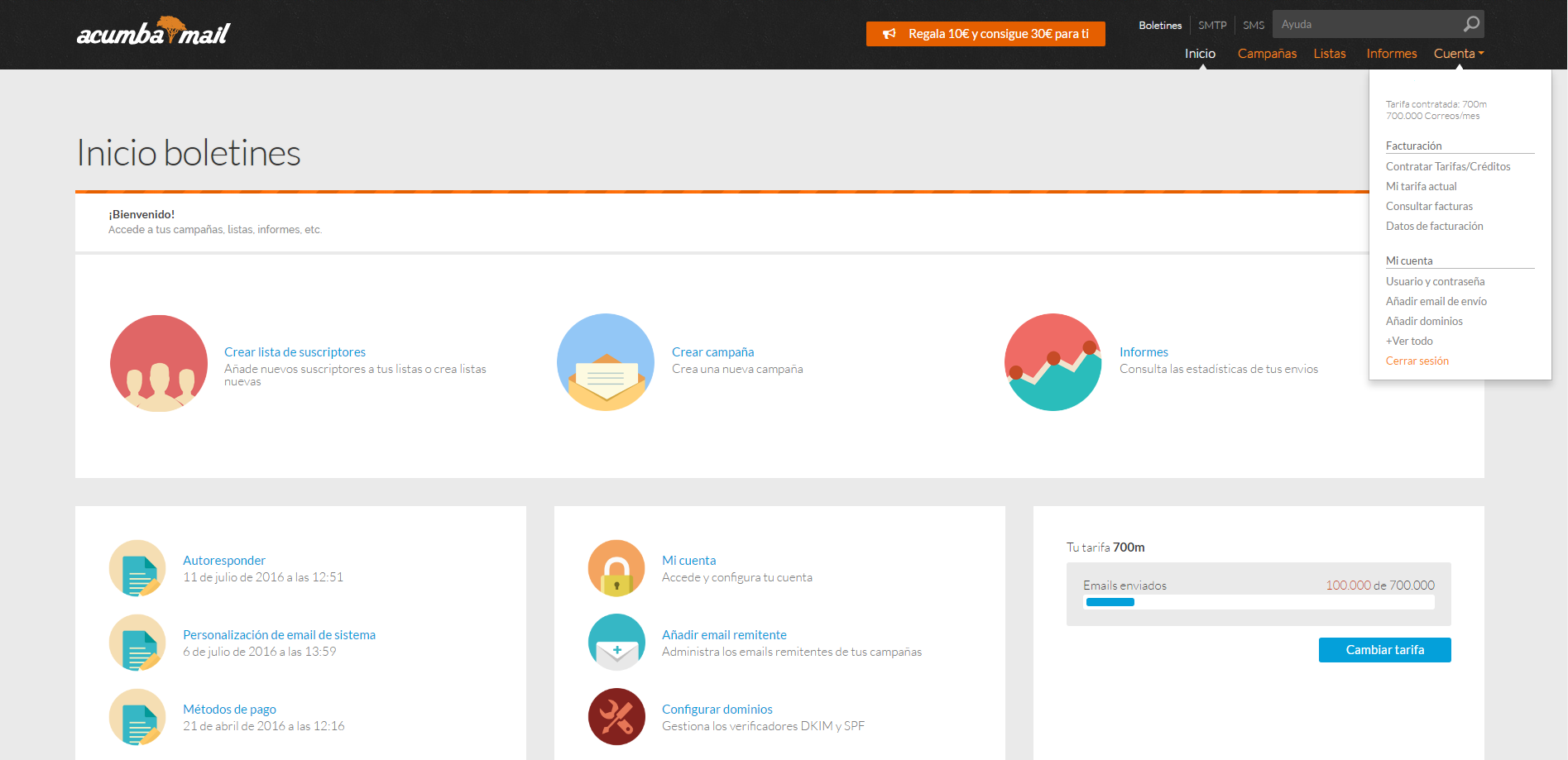Choose Cerrar sesión to log out
Image resolution: width=1568 pixels, height=760 pixels.
[x=1417, y=361]
